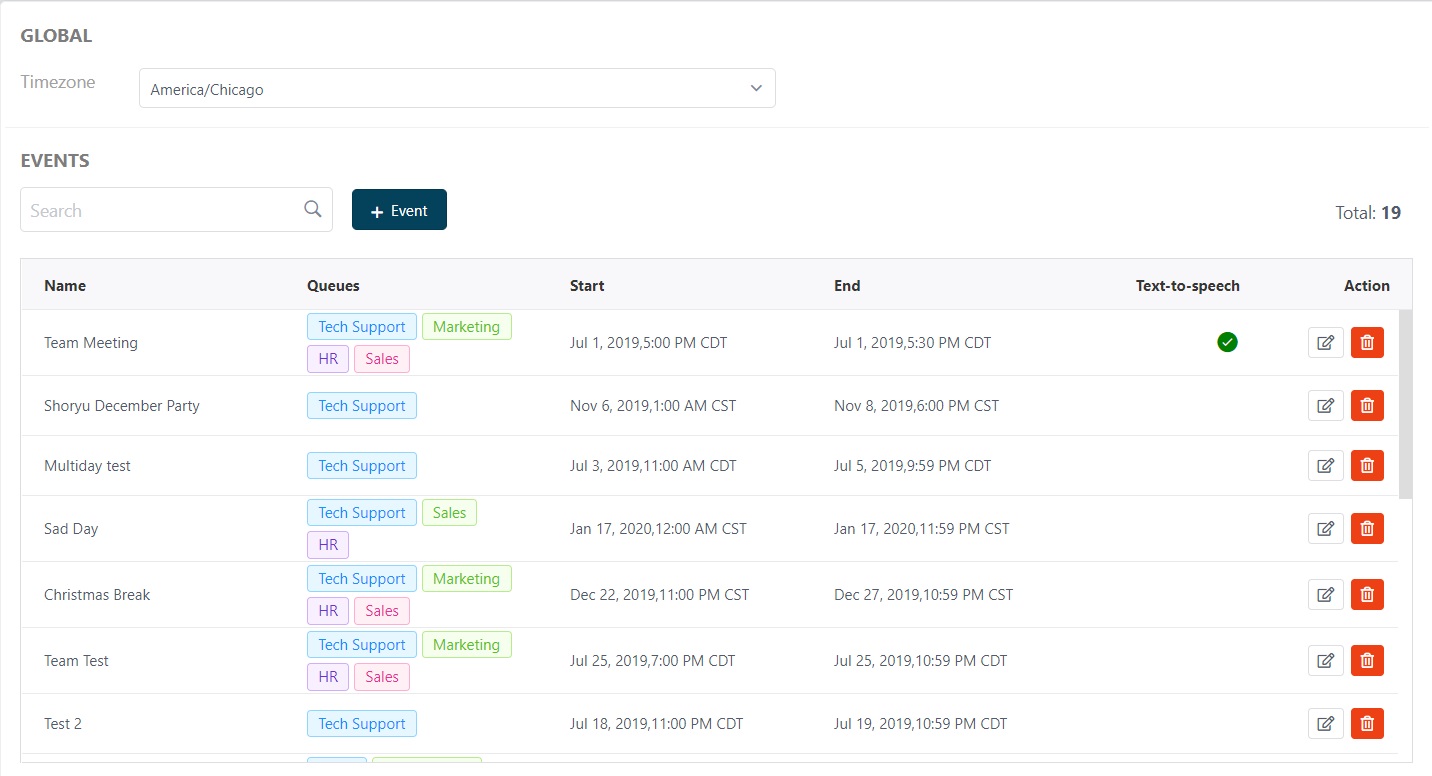Click the Action column header
1432x776 pixels.
point(1367,286)
